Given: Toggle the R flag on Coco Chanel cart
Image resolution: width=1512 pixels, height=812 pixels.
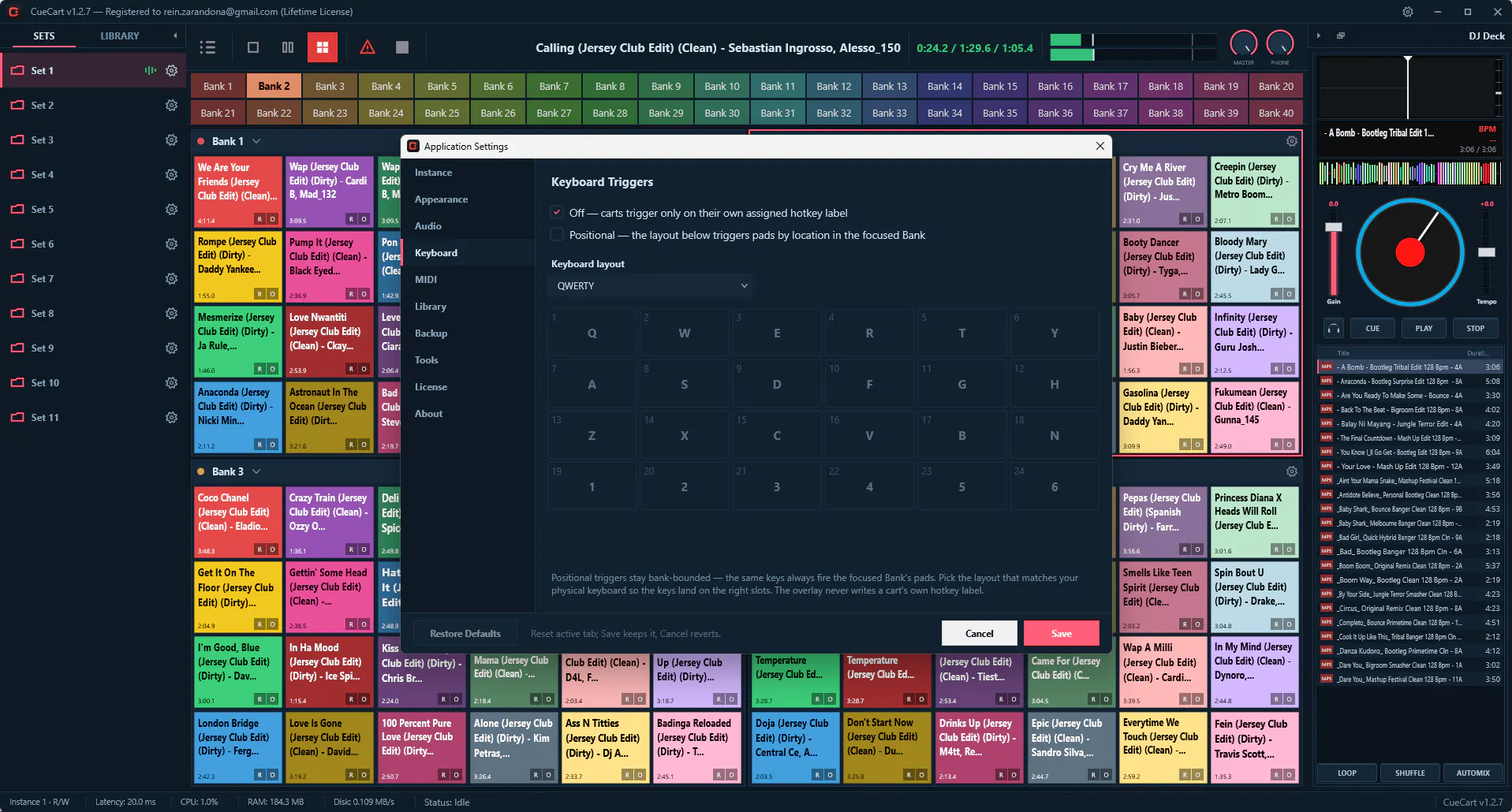Looking at the screenshot, I should coord(259,549).
